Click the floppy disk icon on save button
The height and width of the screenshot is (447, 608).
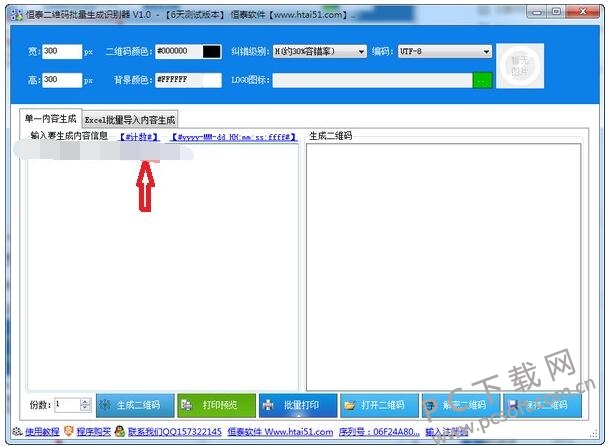point(513,405)
